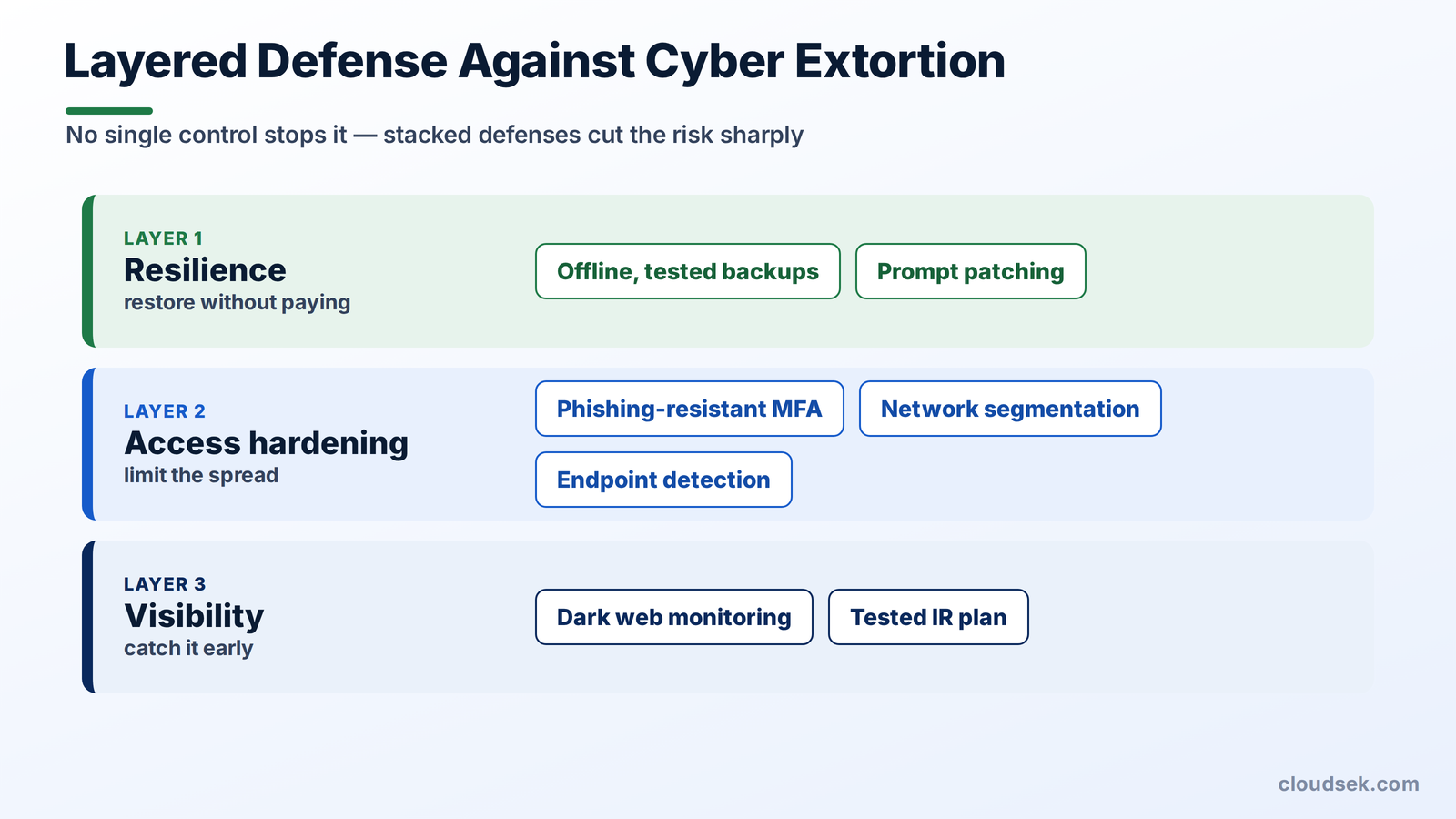Click the 'Endpoint detection' pill
Viewport: 1456px width, 819px height.
coord(663,480)
